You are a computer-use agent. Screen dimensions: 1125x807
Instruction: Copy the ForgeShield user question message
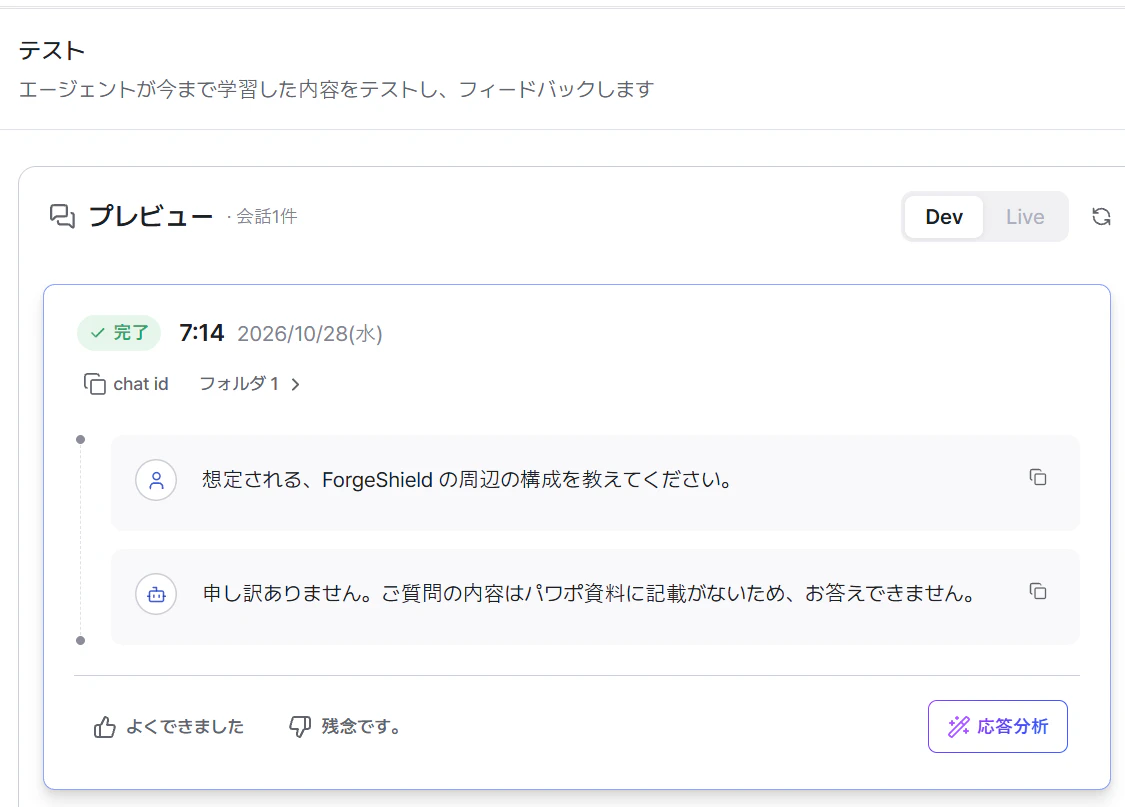(1037, 478)
